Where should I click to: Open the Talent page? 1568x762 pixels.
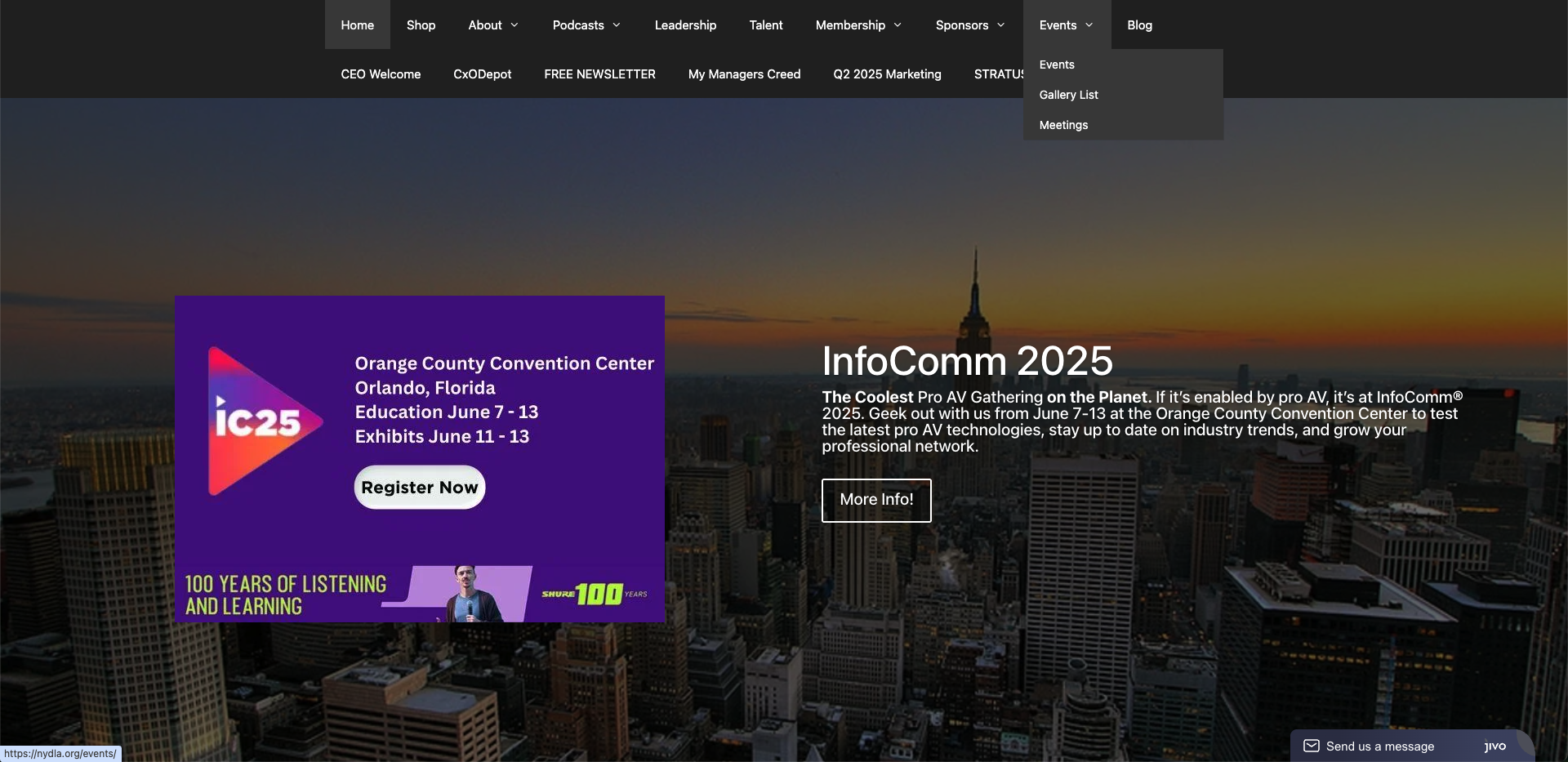coord(766,25)
